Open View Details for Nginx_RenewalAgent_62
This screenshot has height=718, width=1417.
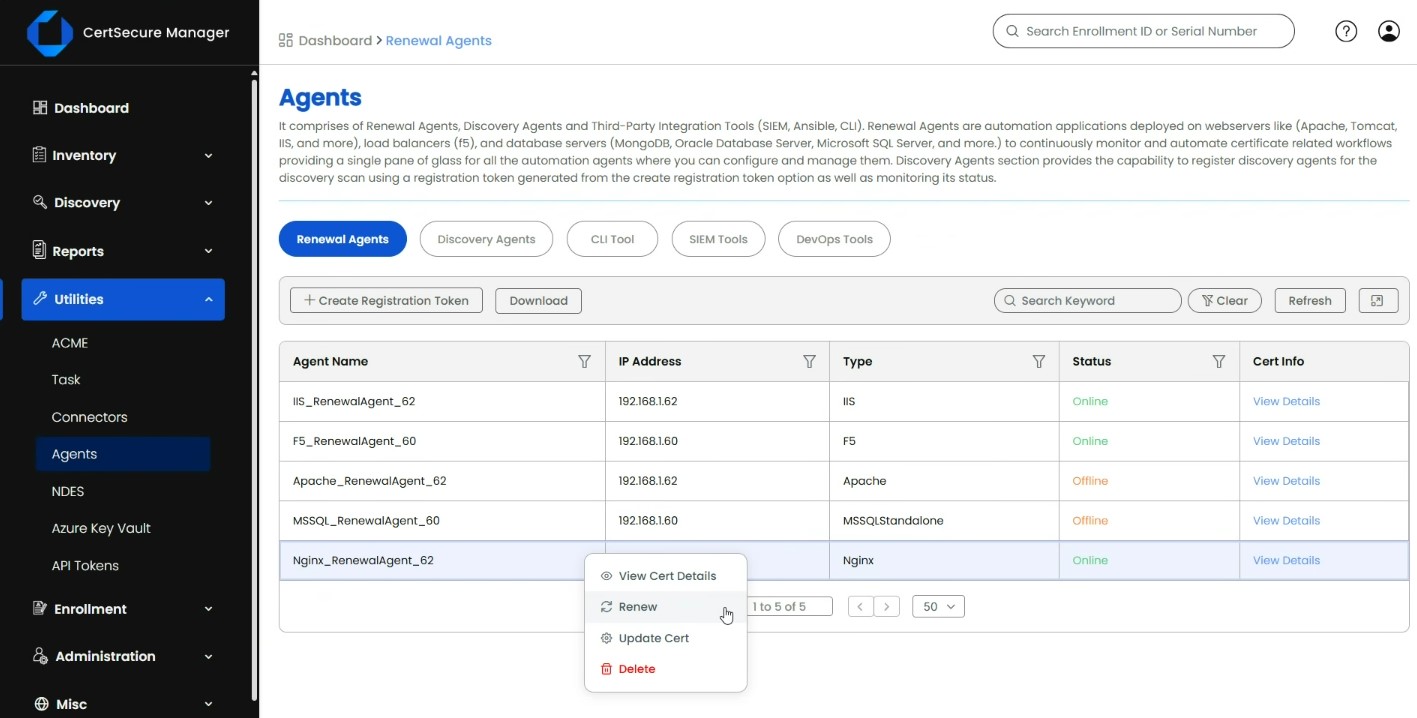coord(1286,560)
